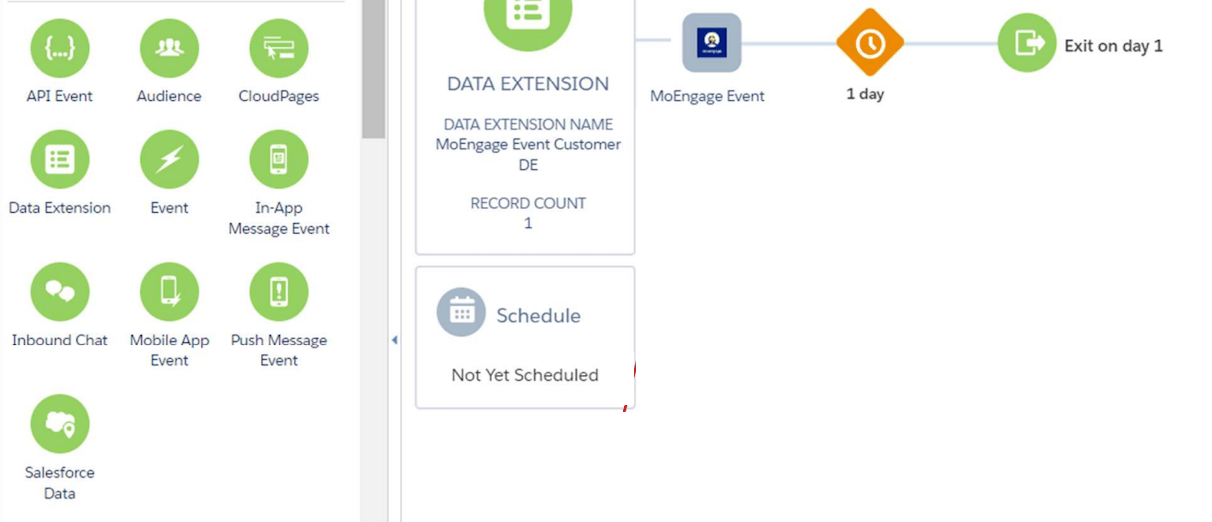
Task: Click the MoEngage Event label on canvas
Action: (x=707, y=96)
